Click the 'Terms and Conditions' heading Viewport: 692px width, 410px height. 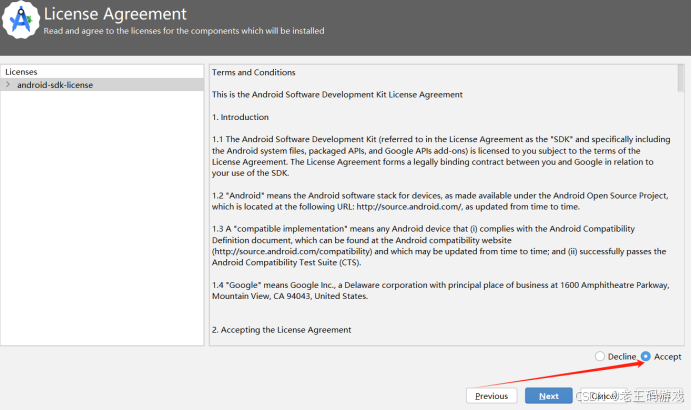pyautogui.click(x=253, y=72)
